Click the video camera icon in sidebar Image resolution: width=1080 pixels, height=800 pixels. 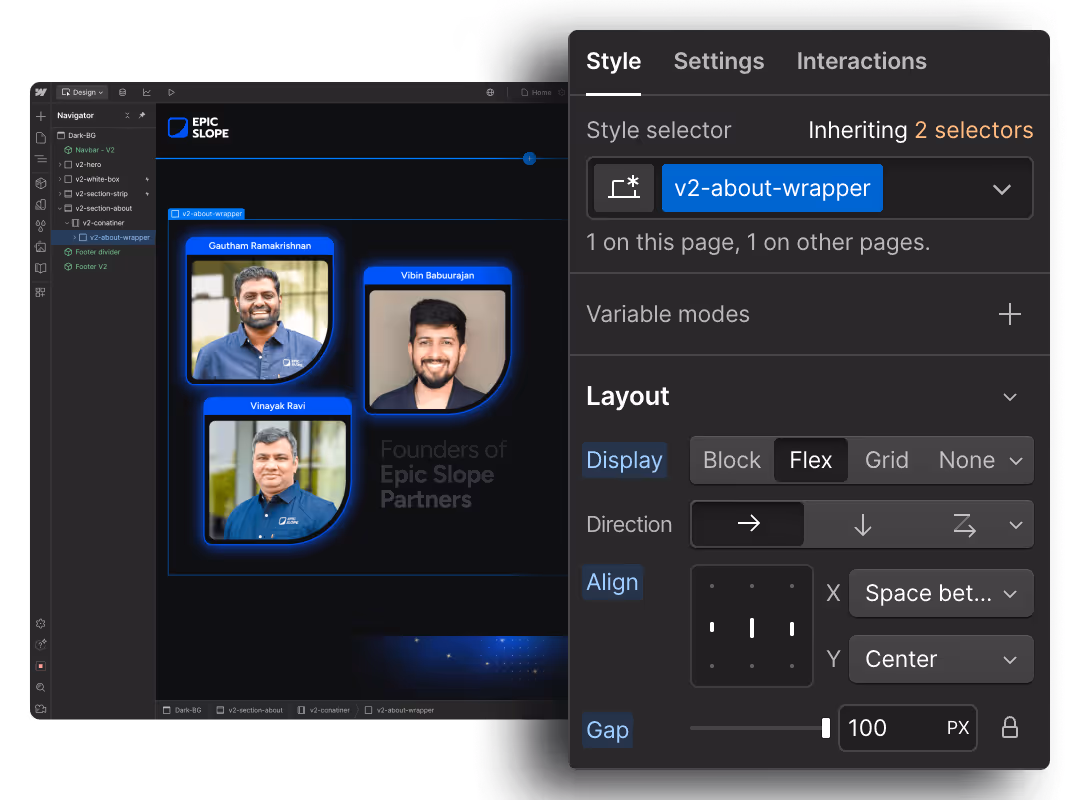point(41,708)
